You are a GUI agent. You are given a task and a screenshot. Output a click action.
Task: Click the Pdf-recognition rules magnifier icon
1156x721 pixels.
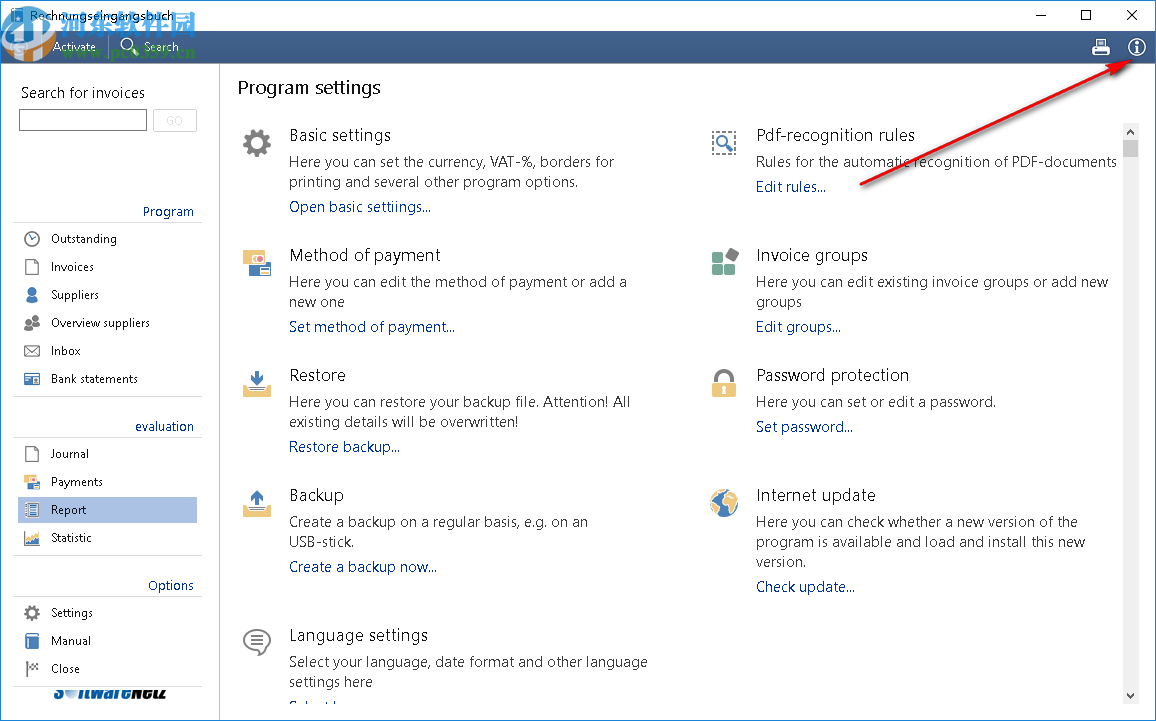coord(724,143)
